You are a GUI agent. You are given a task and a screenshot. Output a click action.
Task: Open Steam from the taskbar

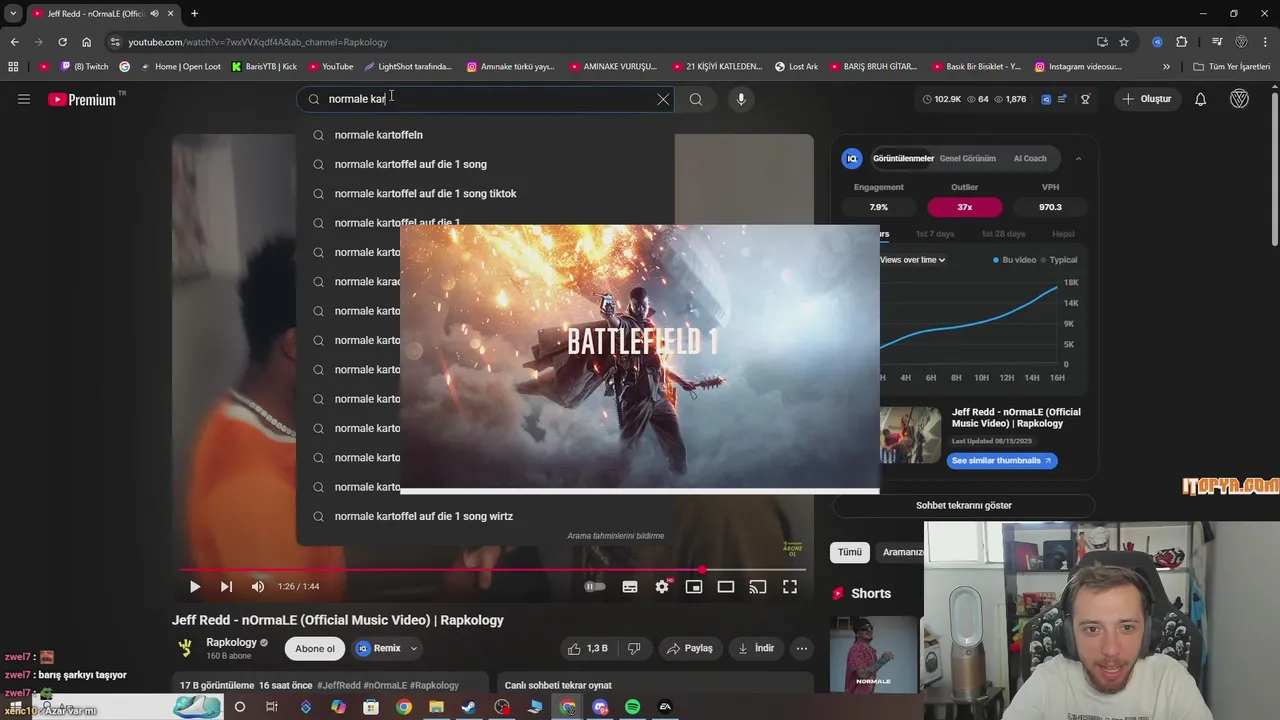click(x=469, y=707)
